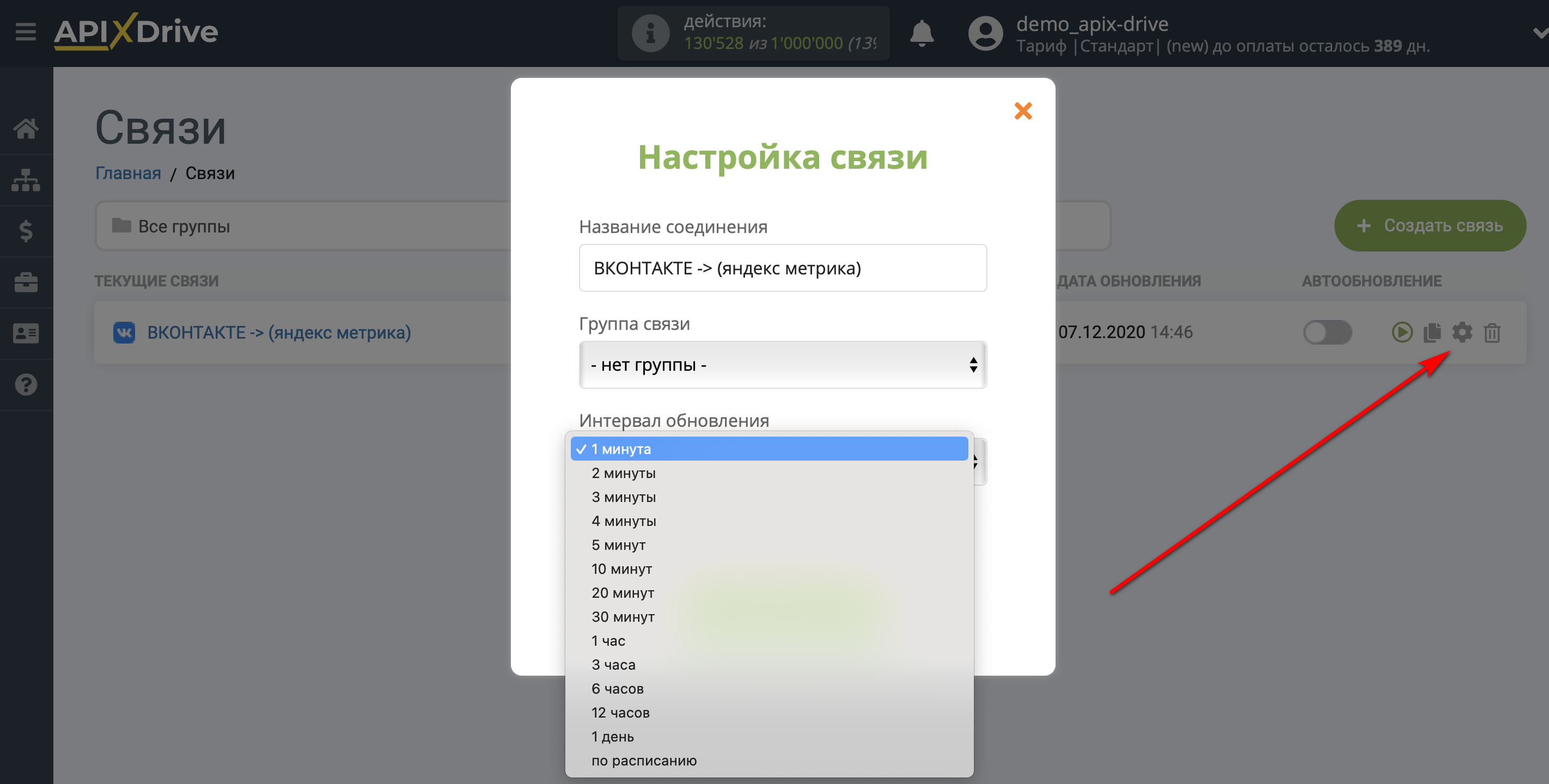Open the Группа связи dropdown
1549x784 pixels.
tap(782, 364)
